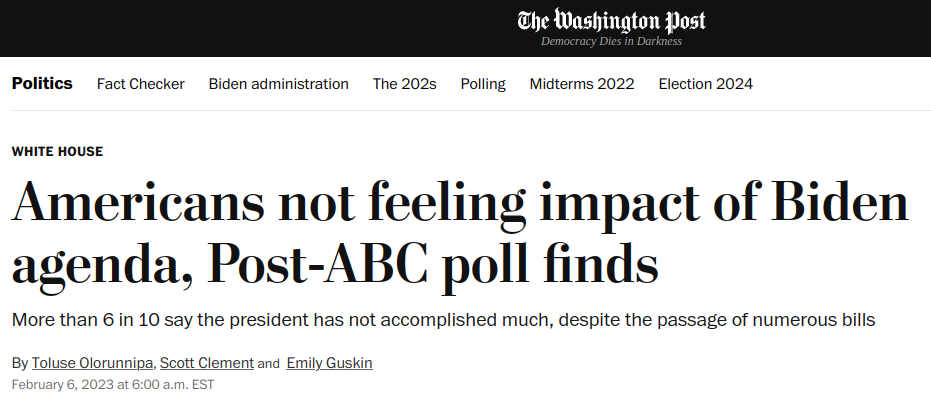Select The 202s nav item
The width and height of the screenshot is (931, 394).
[x=404, y=84]
